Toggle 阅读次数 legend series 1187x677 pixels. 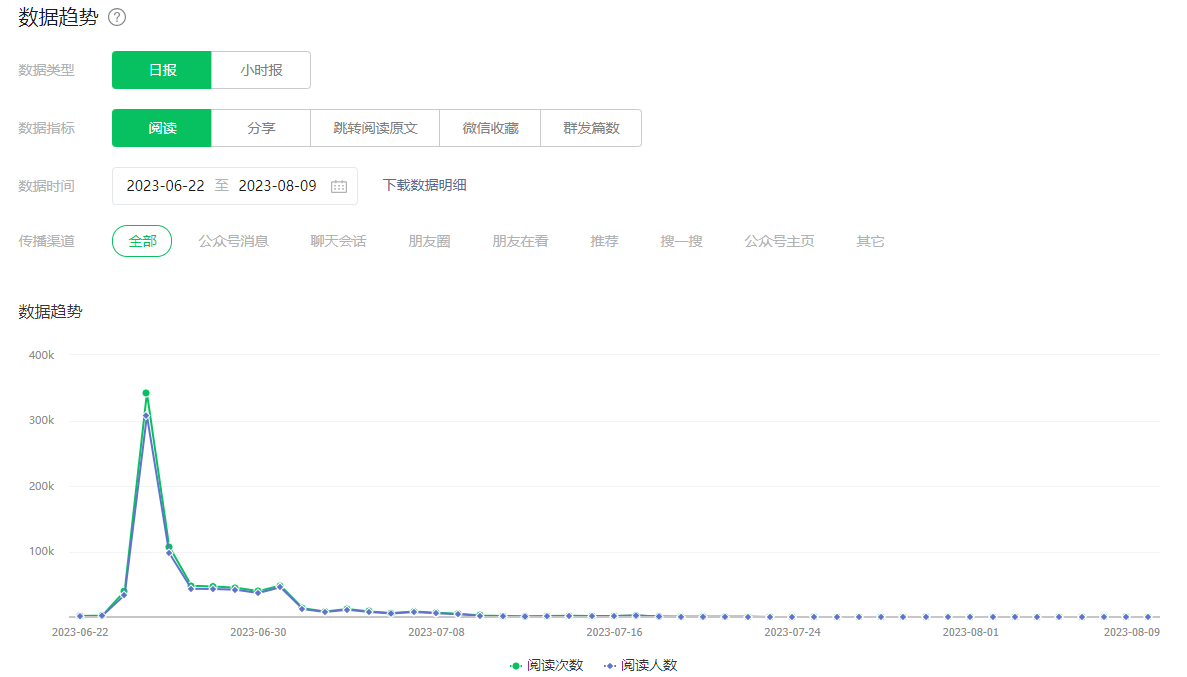547,665
